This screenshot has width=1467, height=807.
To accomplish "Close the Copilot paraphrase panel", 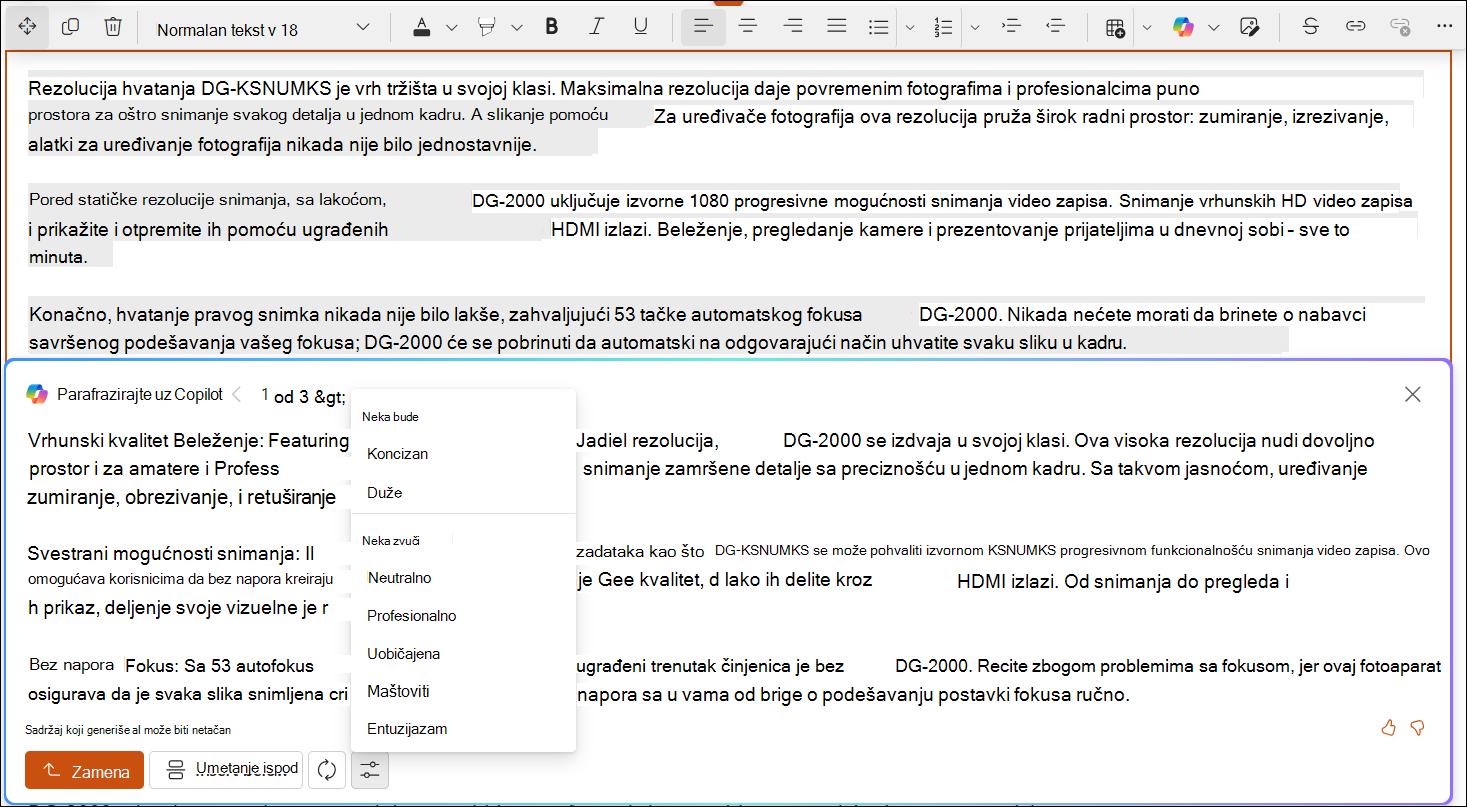I will 1413,394.
